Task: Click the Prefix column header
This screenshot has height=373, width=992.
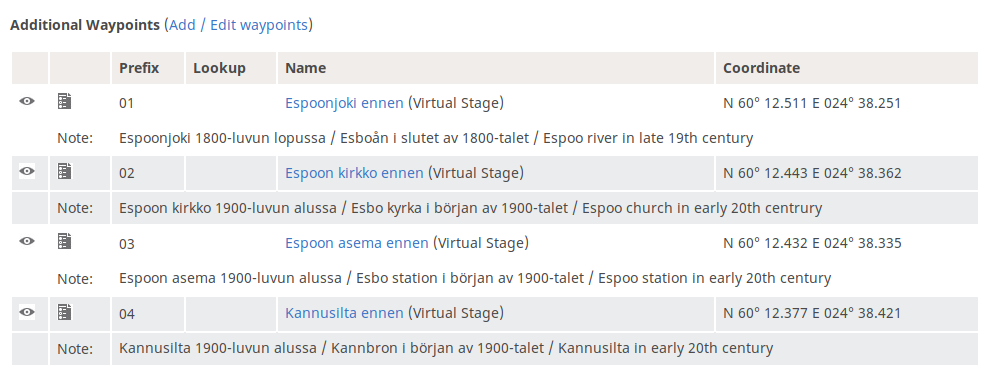Action: coord(139,68)
